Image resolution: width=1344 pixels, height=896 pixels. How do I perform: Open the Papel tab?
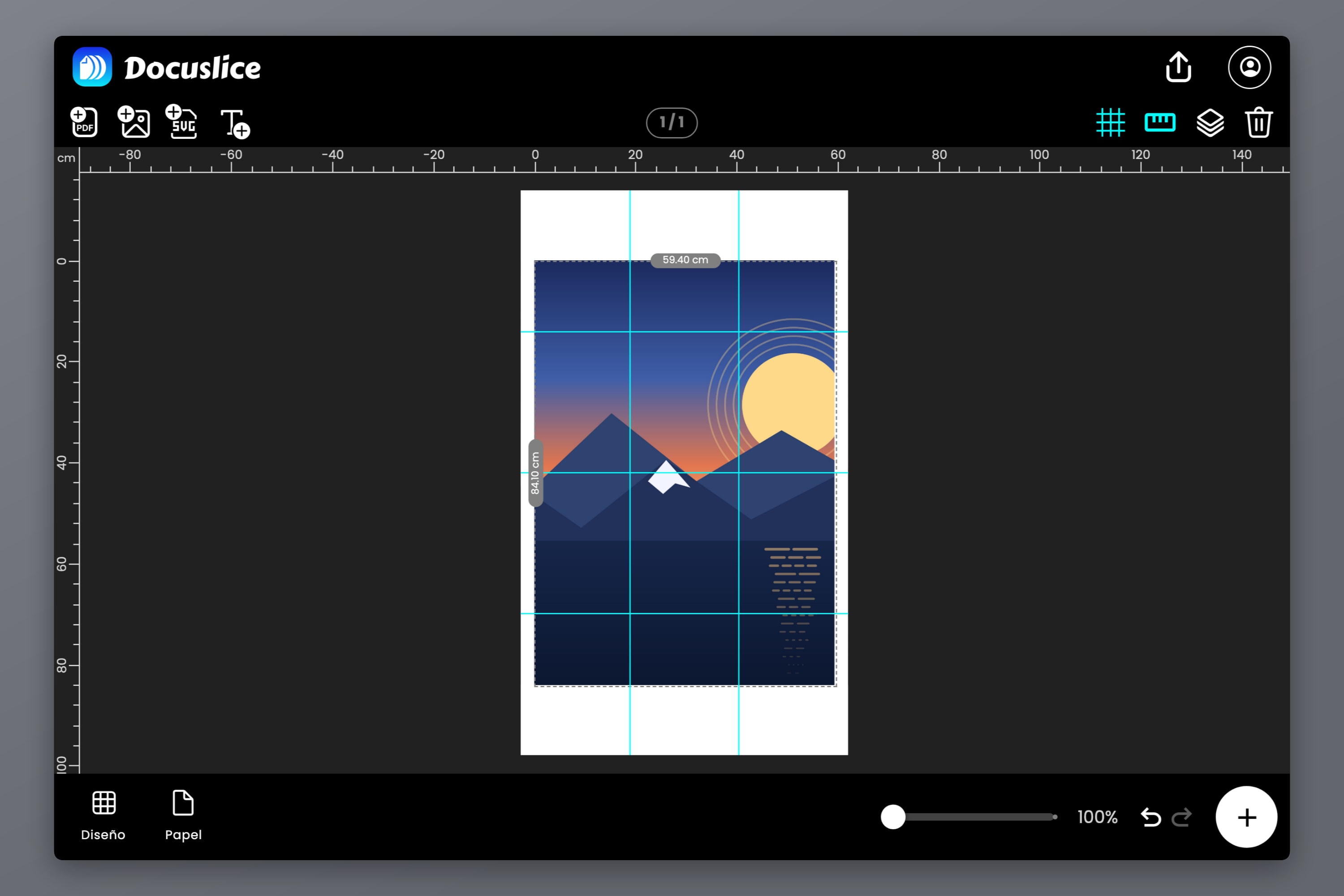(x=183, y=816)
